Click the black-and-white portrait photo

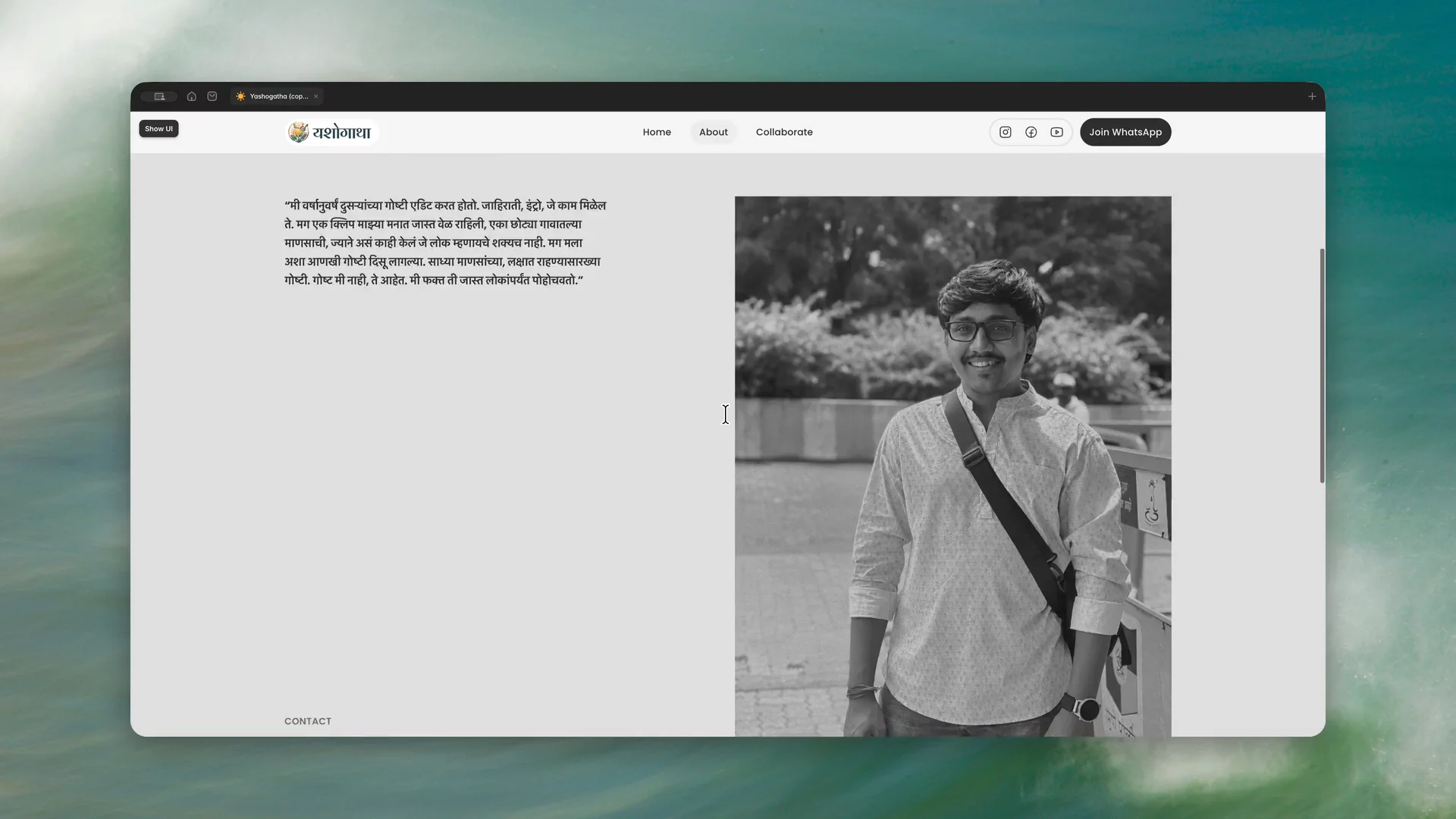953,466
